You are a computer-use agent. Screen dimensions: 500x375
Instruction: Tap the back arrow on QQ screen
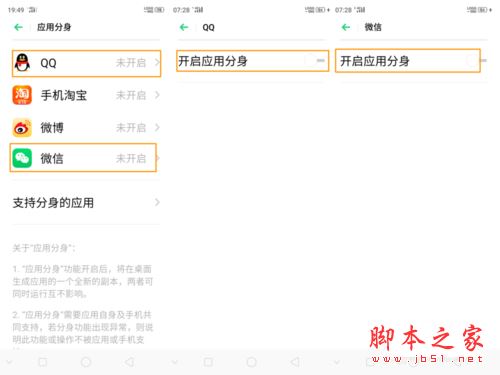tap(184, 27)
